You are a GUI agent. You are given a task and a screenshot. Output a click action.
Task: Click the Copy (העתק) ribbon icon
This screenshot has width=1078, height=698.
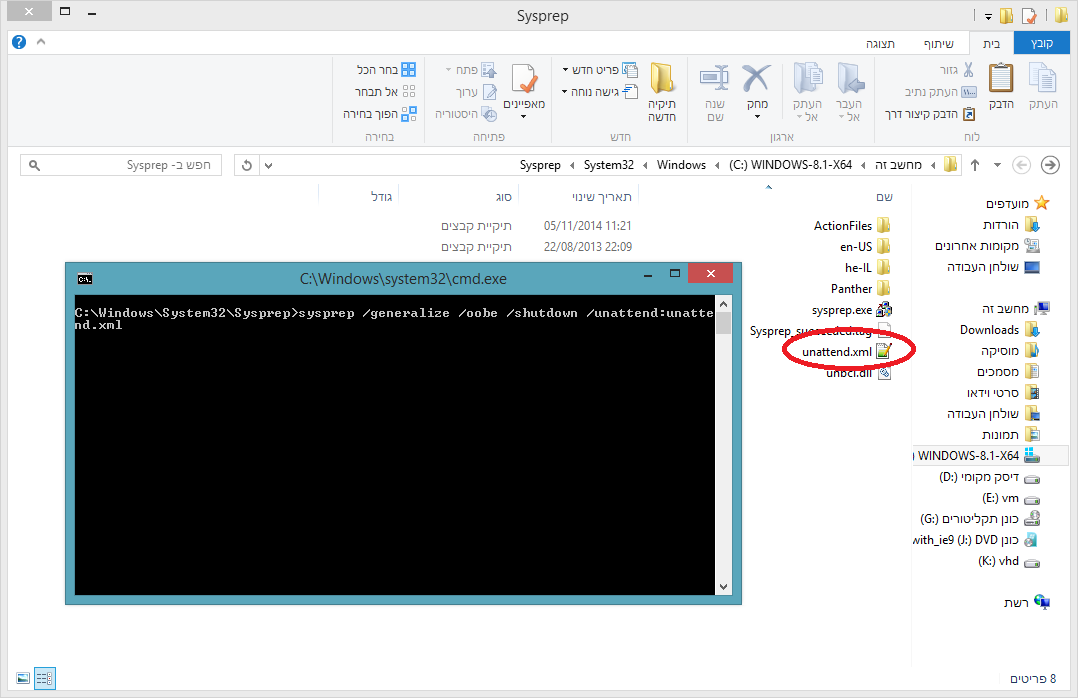pos(1042,78)
